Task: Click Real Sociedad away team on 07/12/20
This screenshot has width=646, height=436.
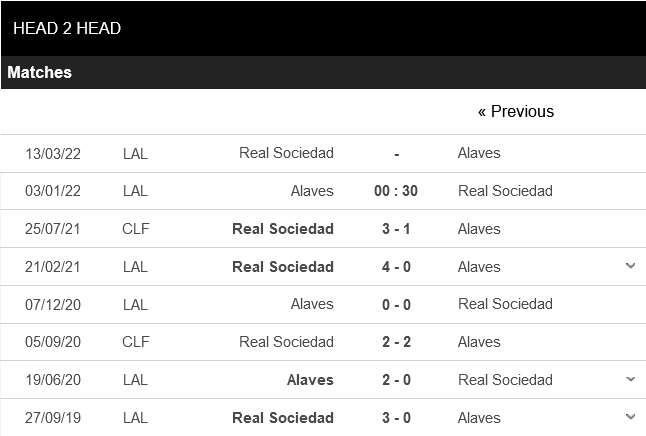Action: (x=505, y=304)
